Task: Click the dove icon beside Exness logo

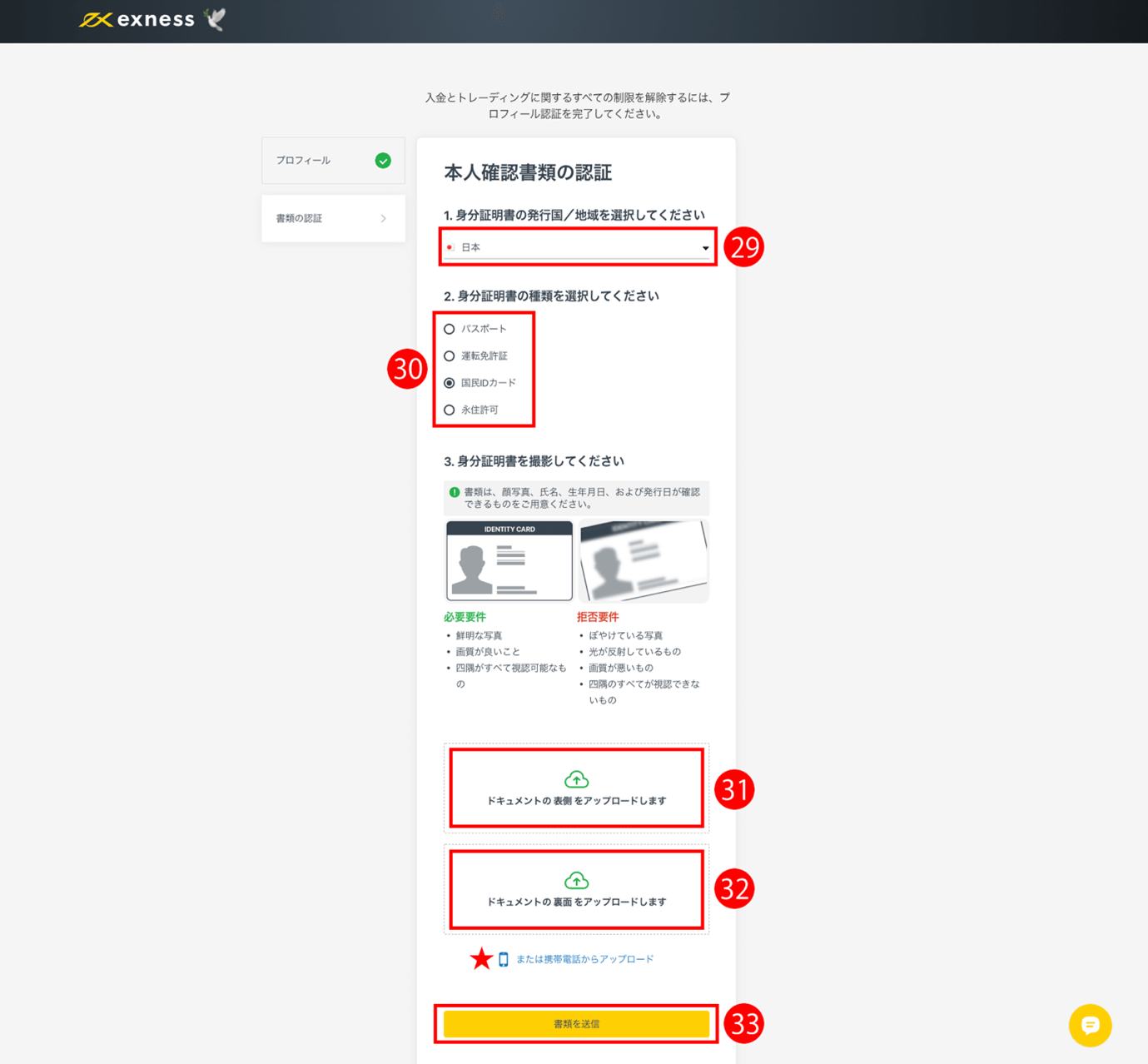Action: pos(216,19)
